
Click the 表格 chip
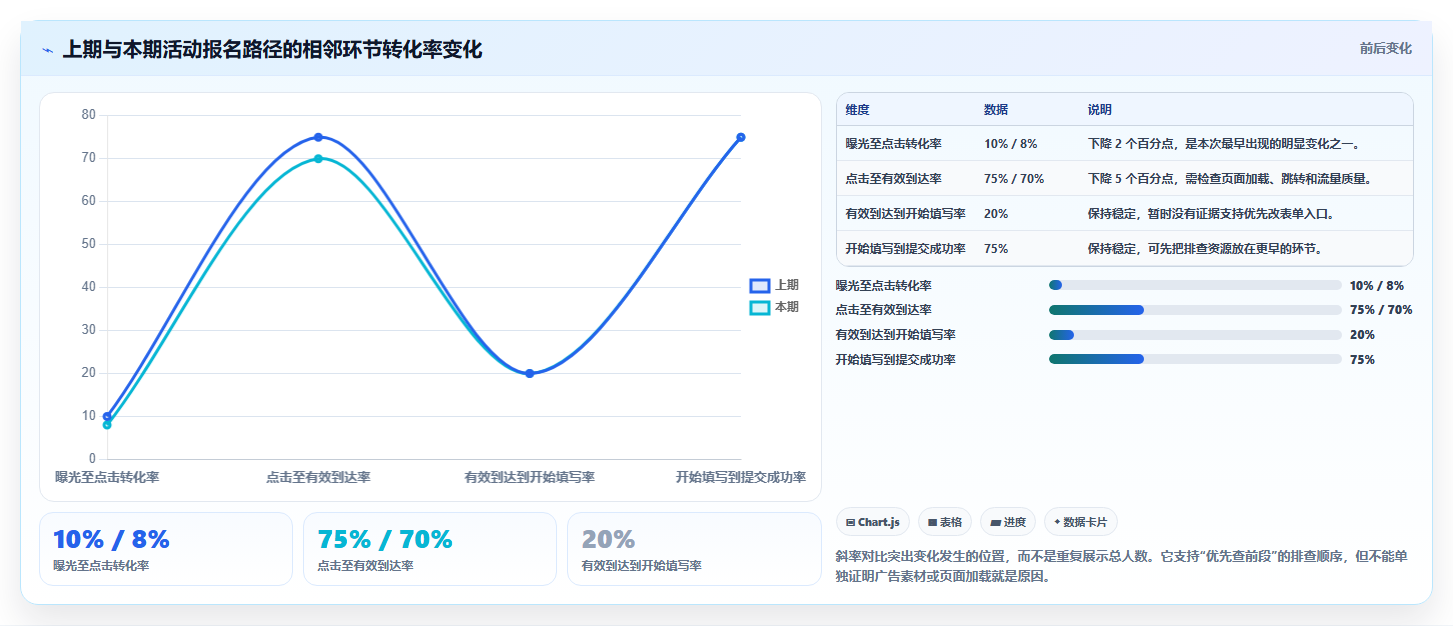(945, 522)
